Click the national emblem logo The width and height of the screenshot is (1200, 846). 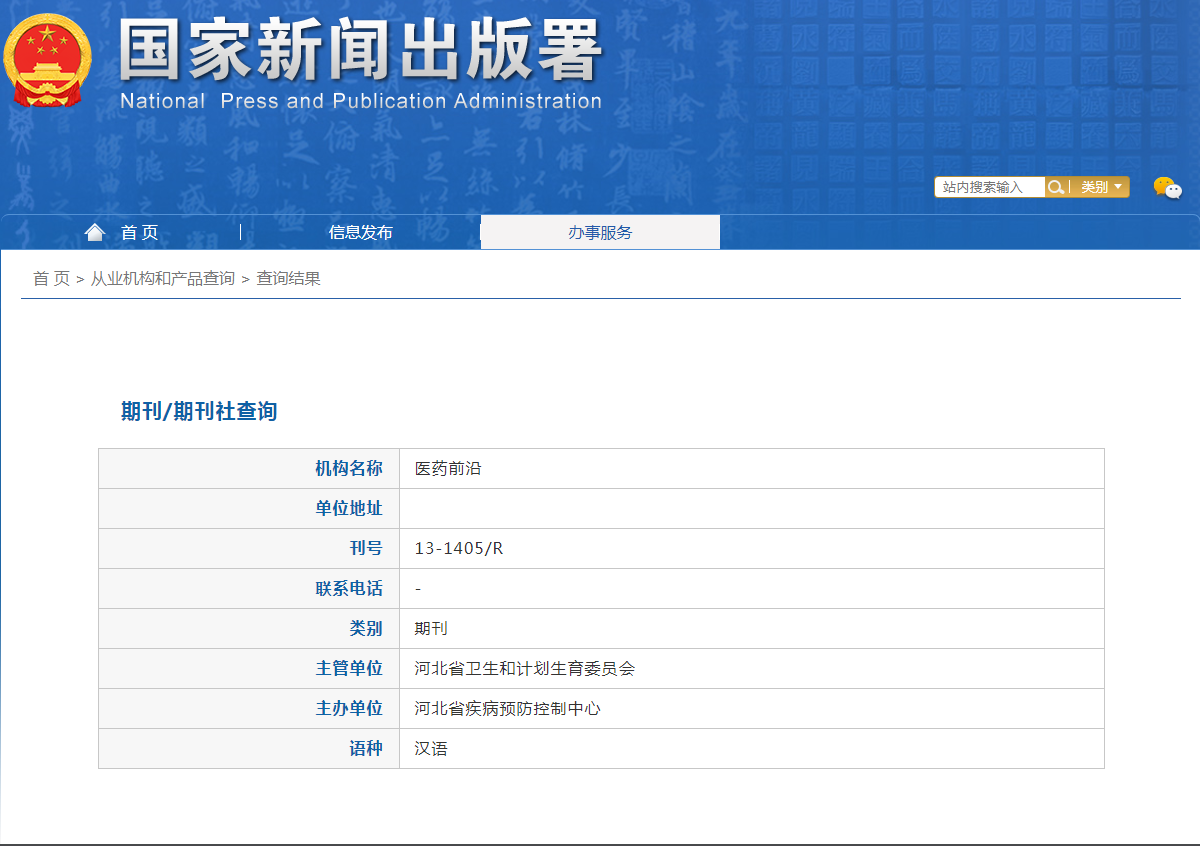[47, 60]
